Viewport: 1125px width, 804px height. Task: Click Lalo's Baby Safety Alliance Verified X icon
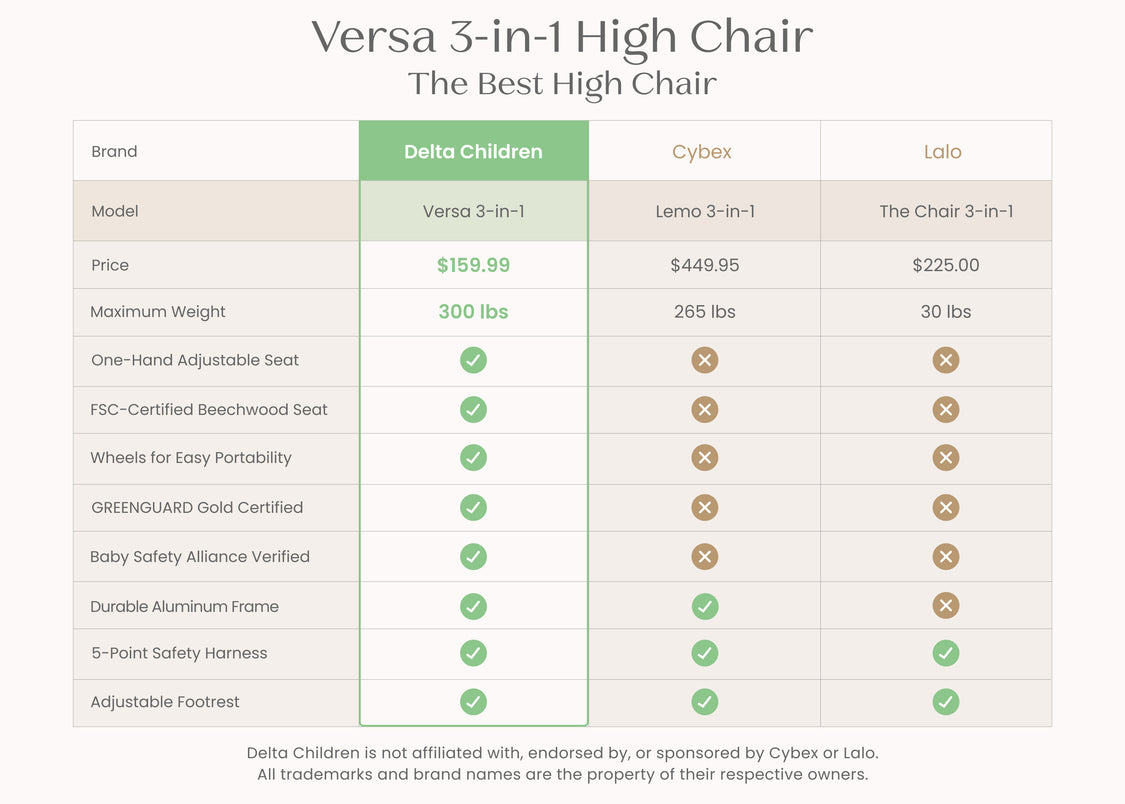946,557
